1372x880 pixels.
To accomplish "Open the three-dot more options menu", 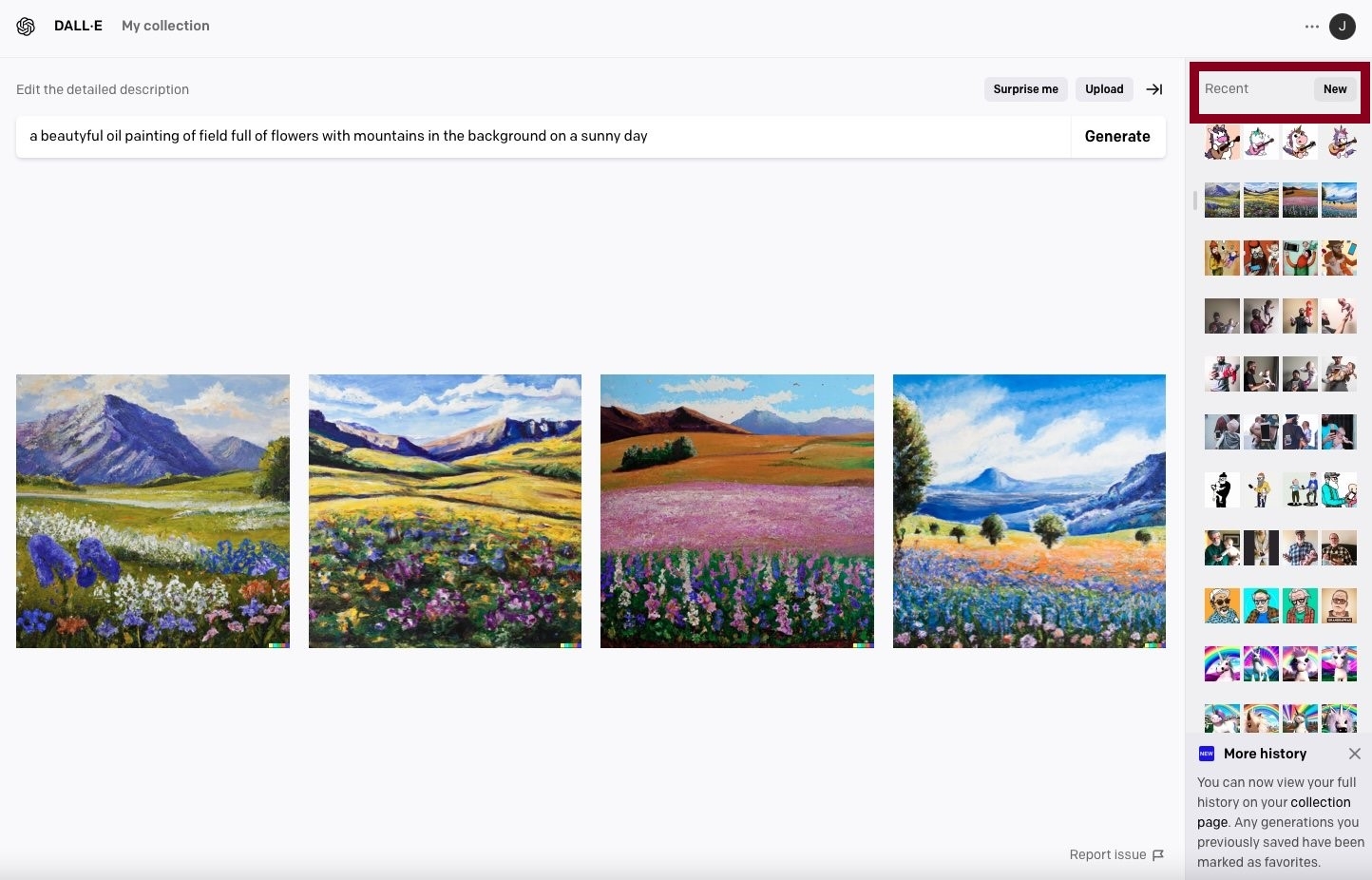I will tap(1312, 27).
